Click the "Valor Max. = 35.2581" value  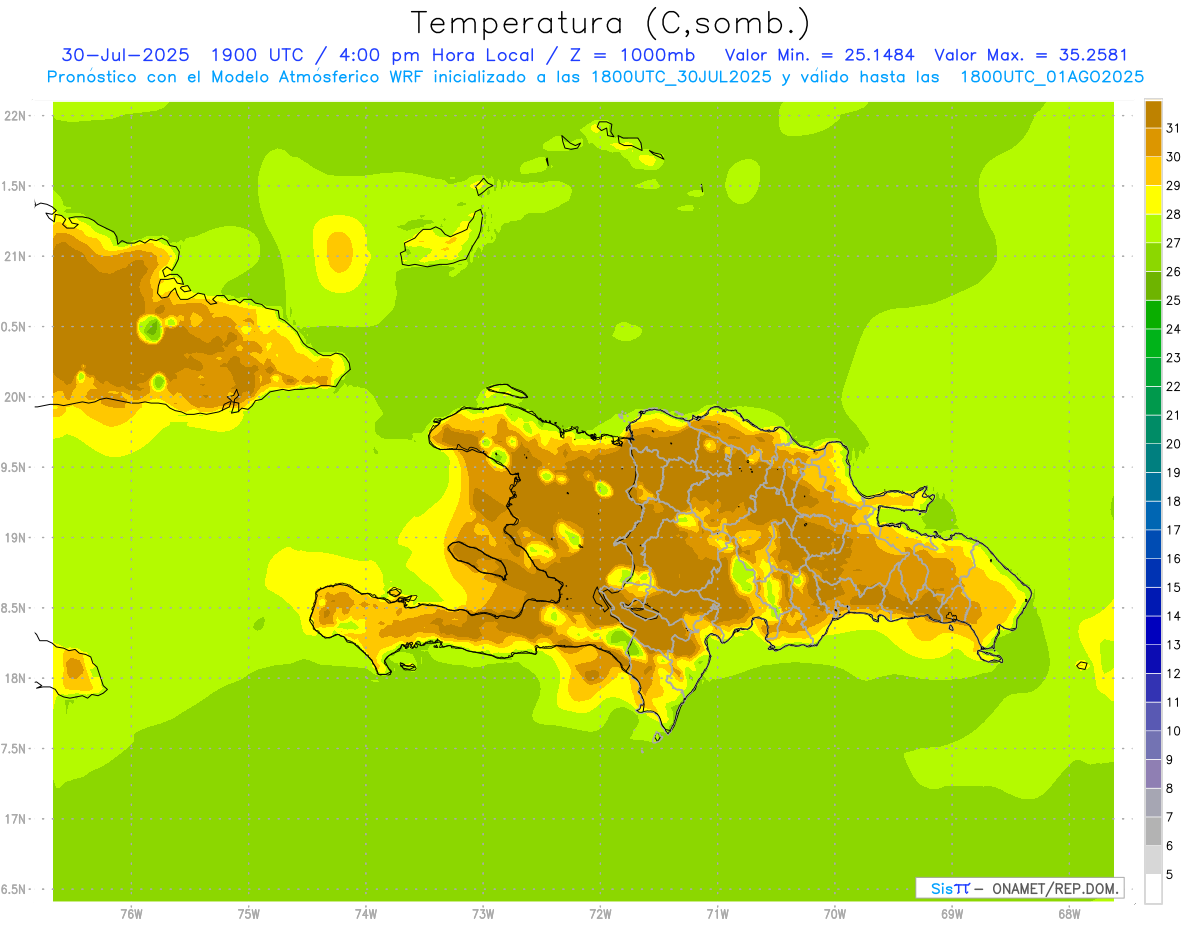pos(1031,55)
